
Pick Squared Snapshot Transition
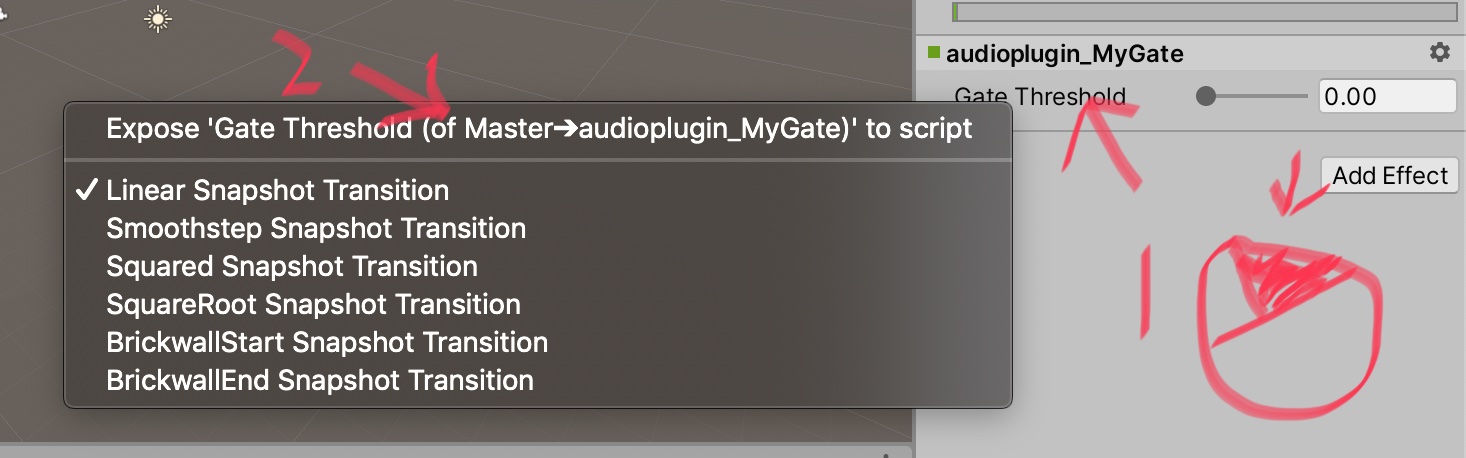click(x=292, y=266)
